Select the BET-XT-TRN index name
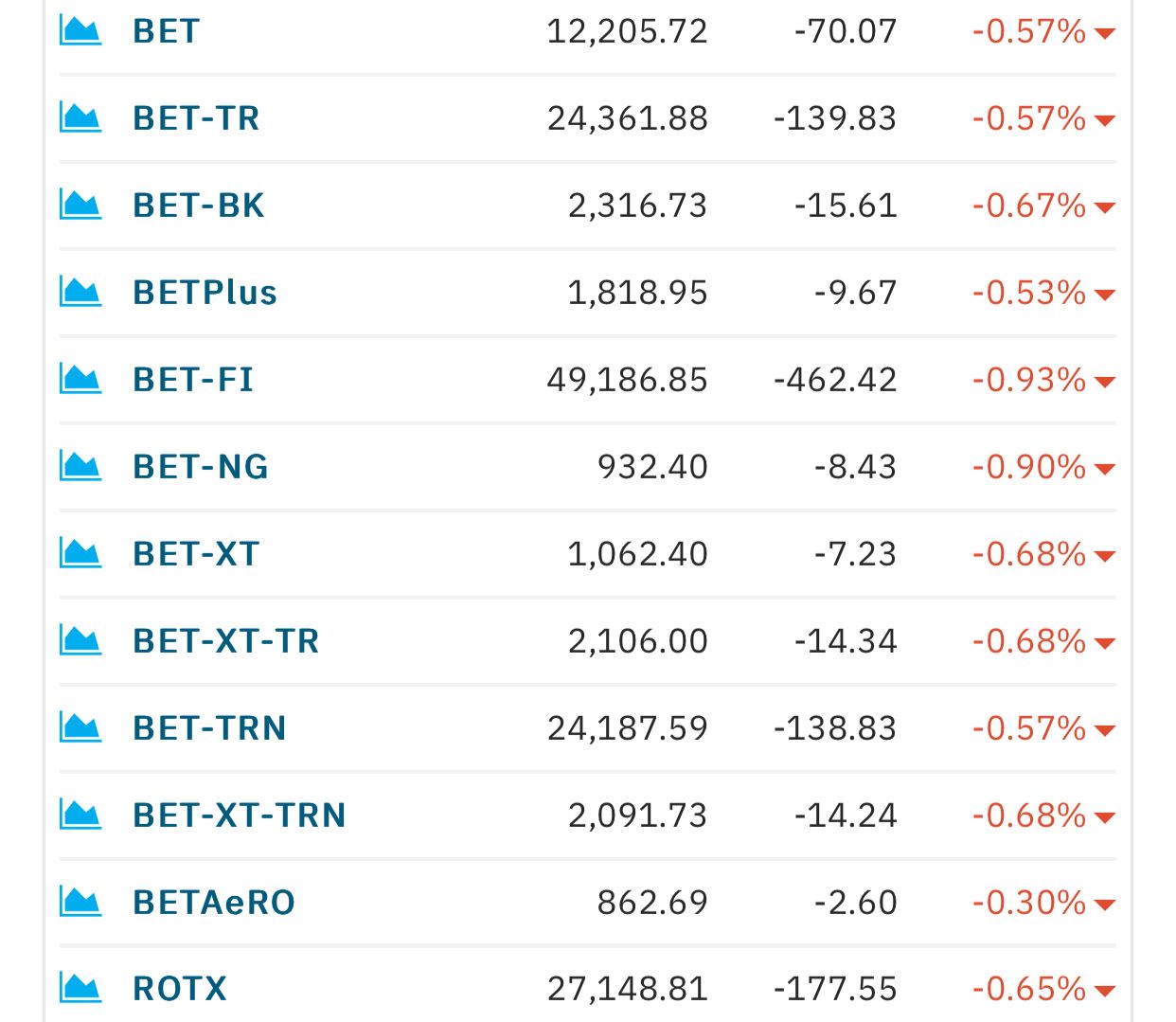The width and height of the screenshot is (1176, 1022). (x=240, y=816)
